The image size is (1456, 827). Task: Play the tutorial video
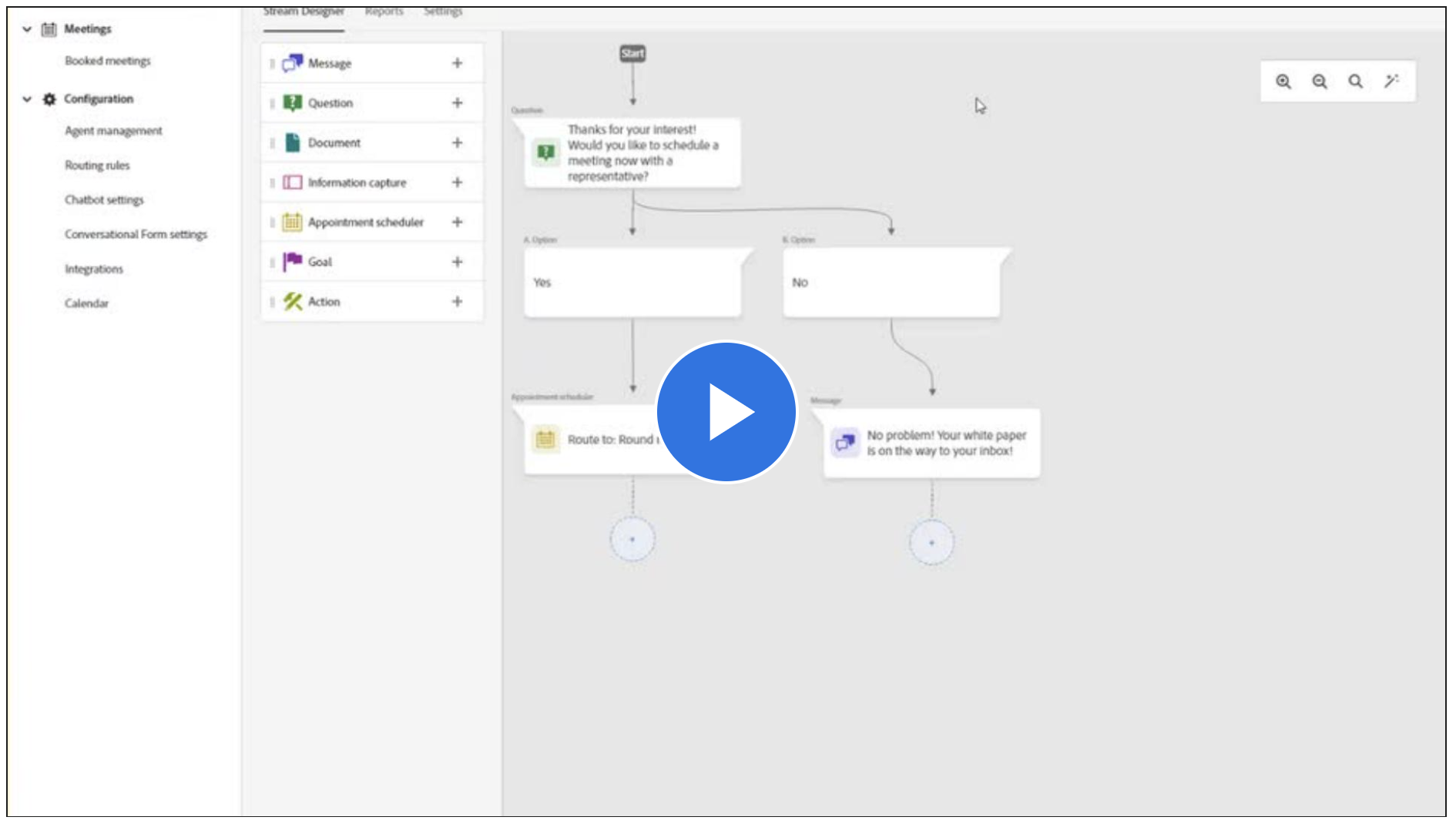coord(726,410)
